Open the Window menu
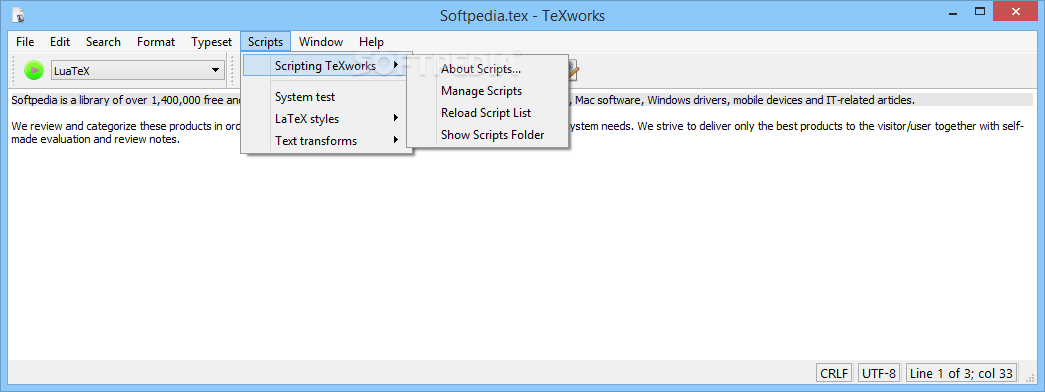 click(321, 42)
